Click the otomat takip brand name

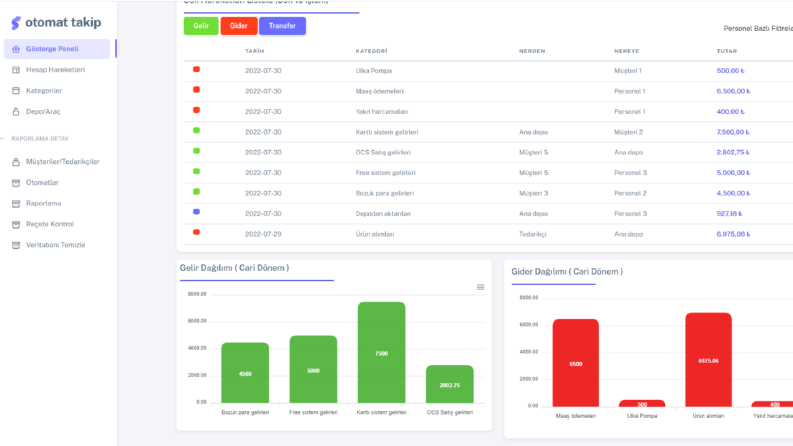point(63,22)
